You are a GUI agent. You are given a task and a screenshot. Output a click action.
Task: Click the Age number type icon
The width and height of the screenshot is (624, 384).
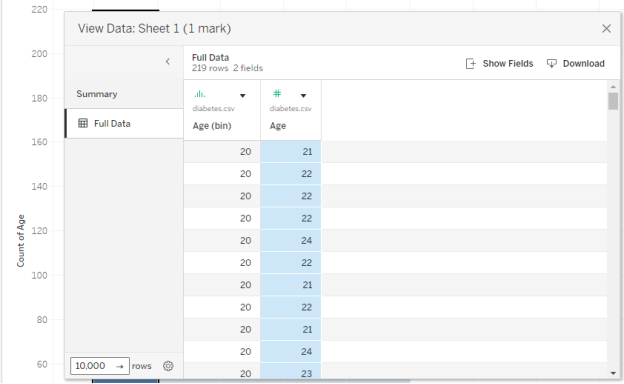[x=277, y=94]
